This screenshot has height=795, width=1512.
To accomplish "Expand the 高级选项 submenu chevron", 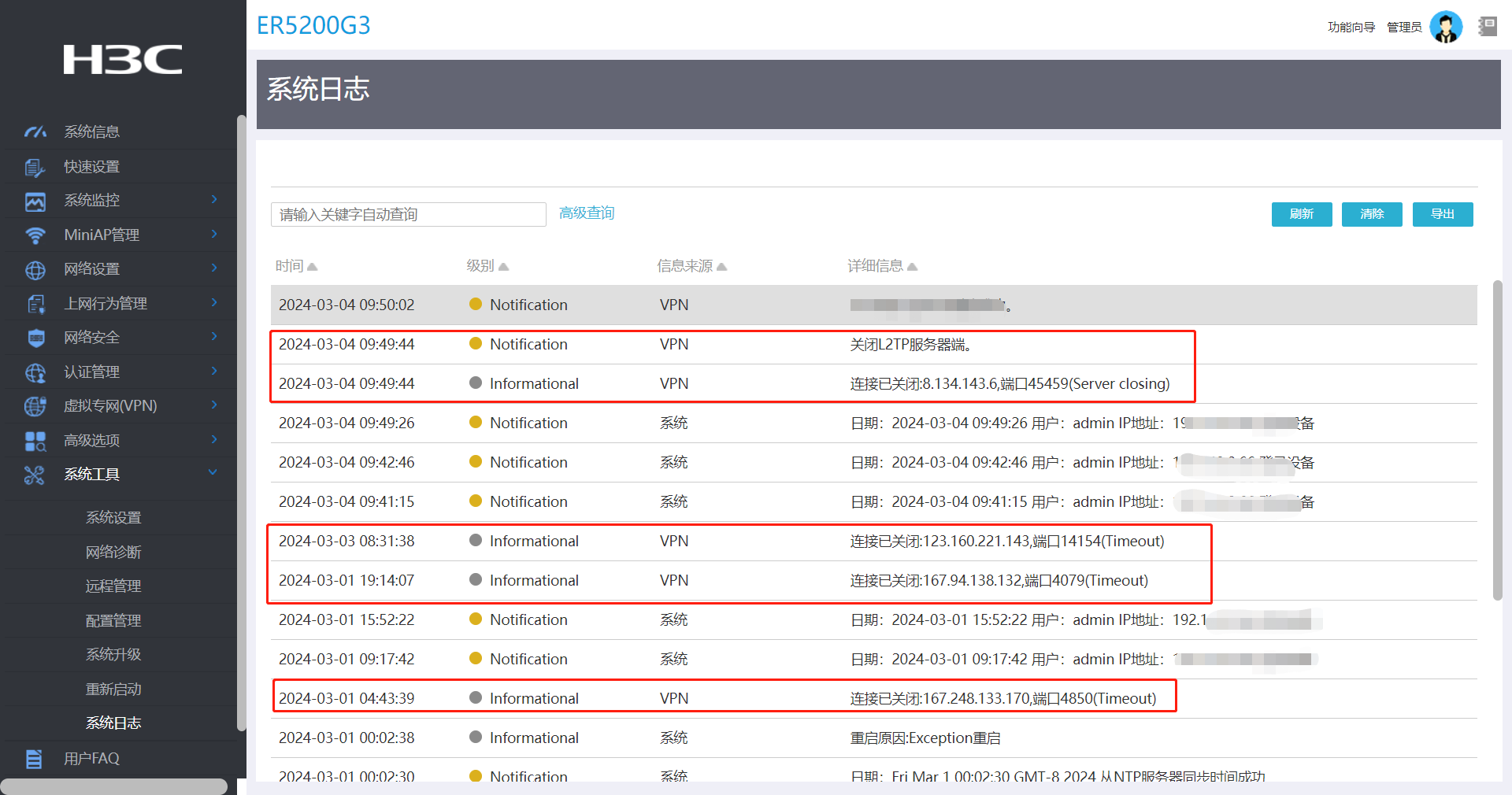I will click(213, 439).
